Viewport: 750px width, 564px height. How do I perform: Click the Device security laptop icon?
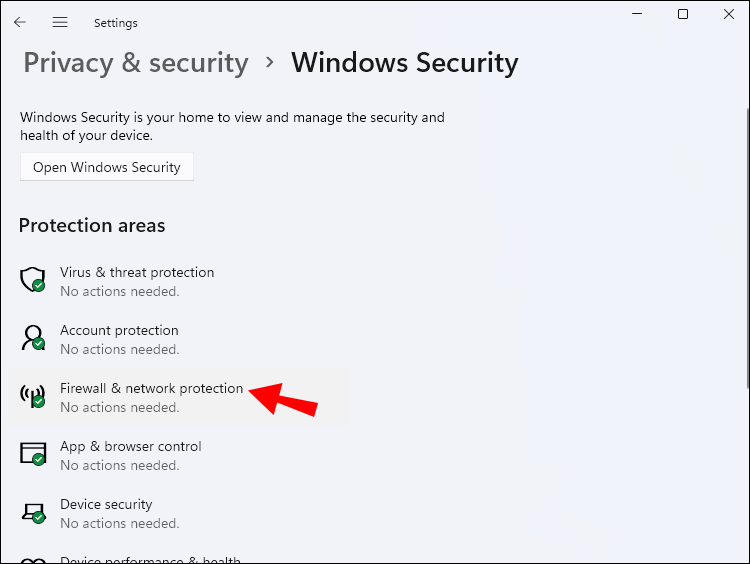click(33, 511)
